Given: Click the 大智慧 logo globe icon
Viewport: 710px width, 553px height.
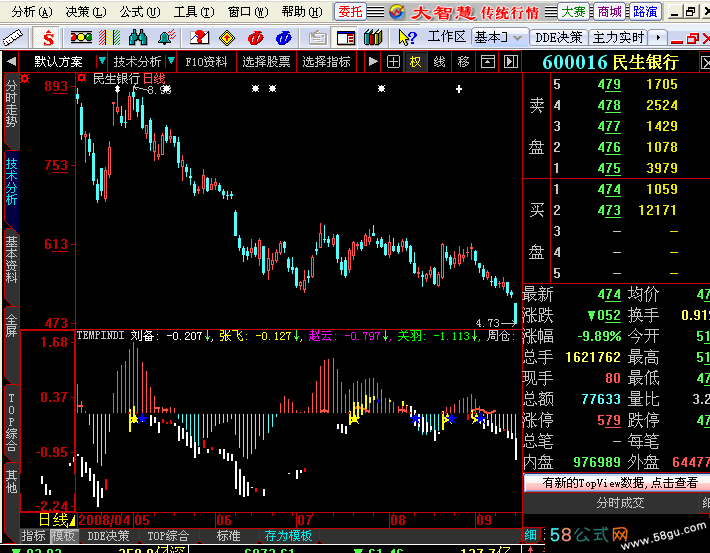Looking at the screenshot, I should tap(397, 12).
